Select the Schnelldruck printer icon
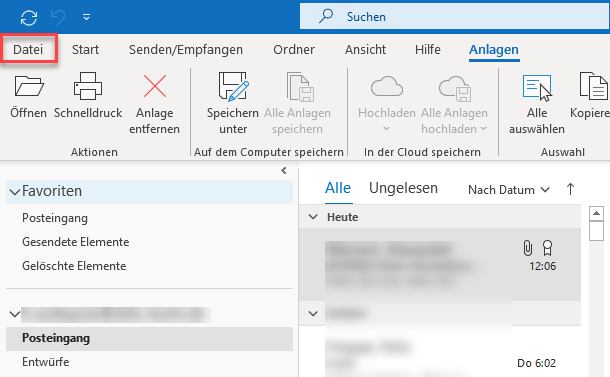This screenshot has height=377, width=610. pos(88,86)
